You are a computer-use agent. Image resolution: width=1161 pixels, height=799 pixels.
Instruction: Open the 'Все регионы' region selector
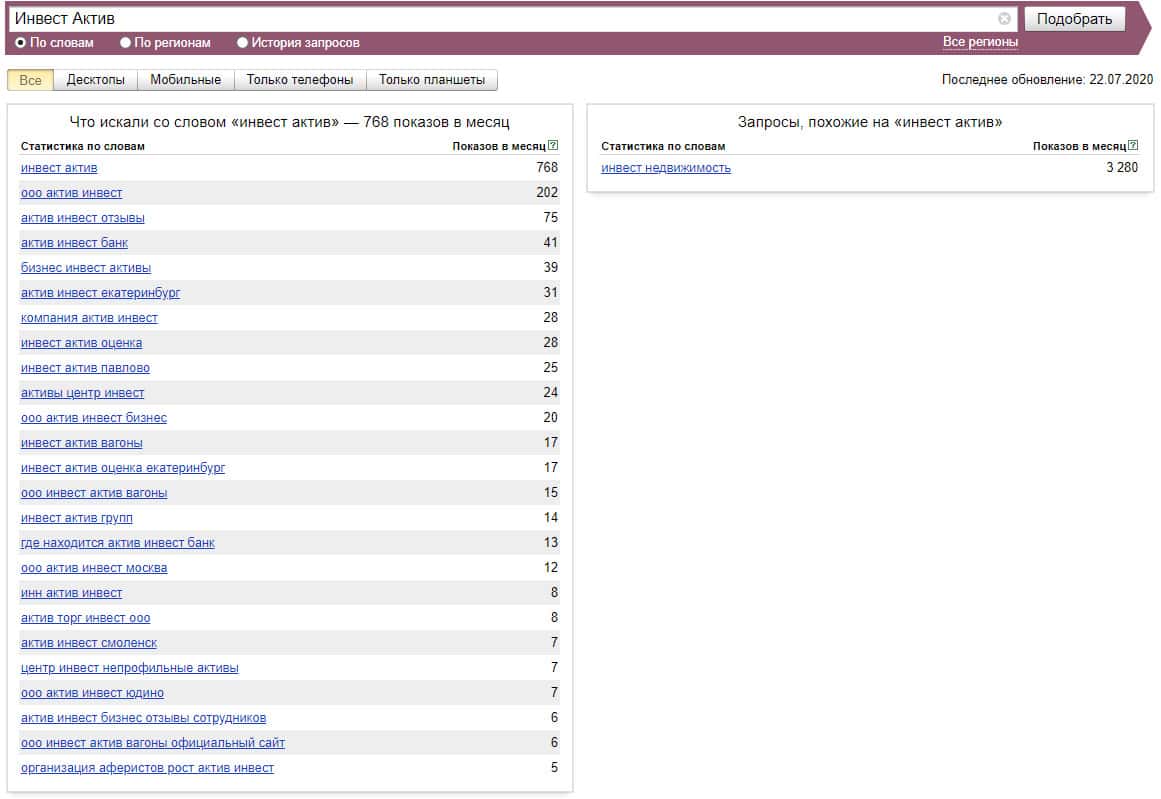click(x=980, y=42)
